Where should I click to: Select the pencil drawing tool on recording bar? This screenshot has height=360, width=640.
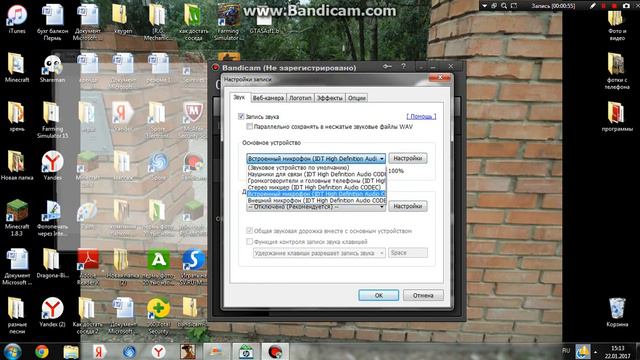592,6
